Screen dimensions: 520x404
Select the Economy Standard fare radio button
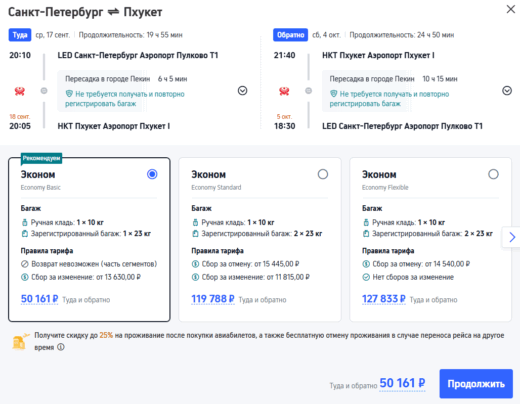[323, 174]
